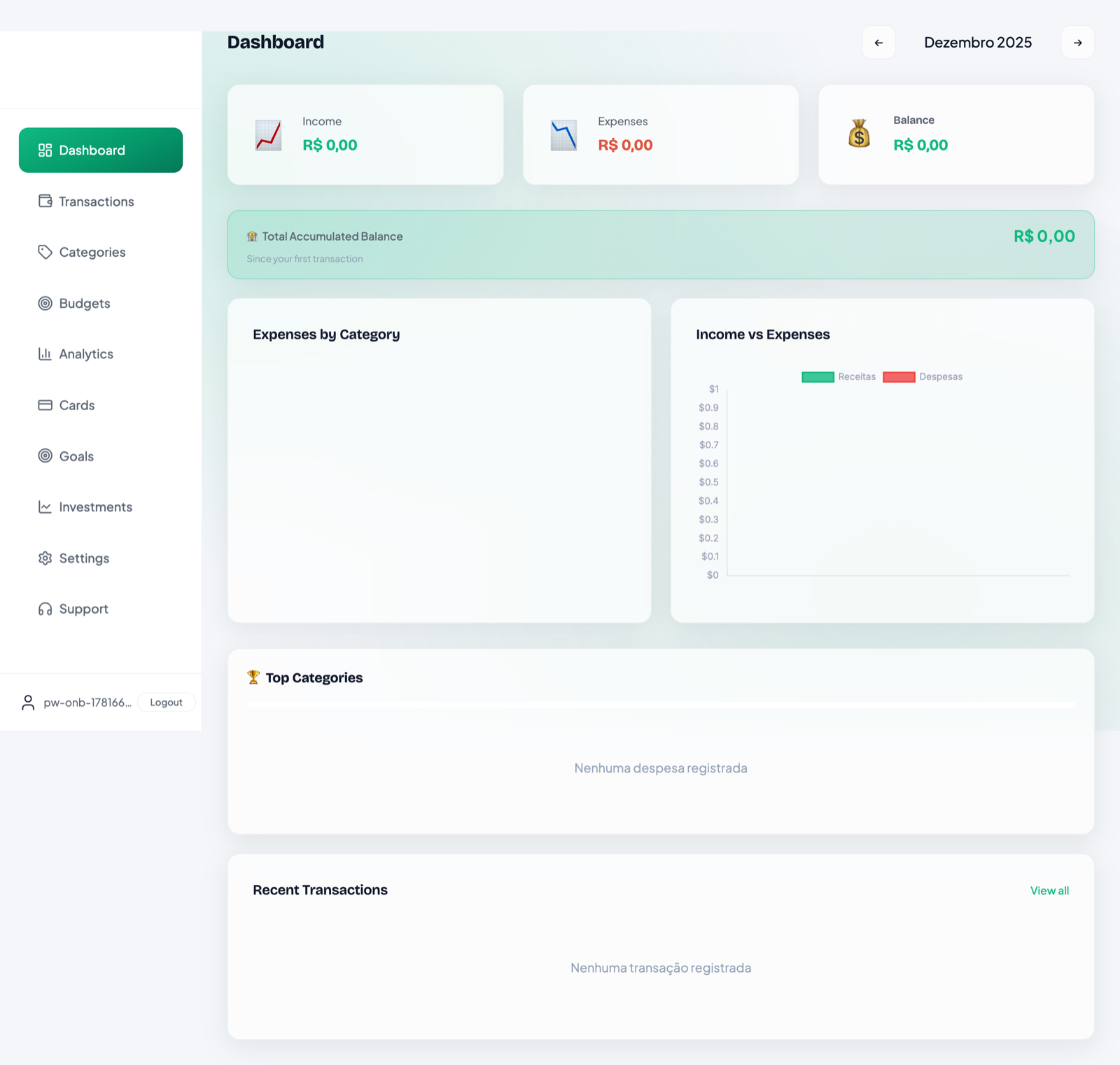The image size is (1120, 1065).
Task: Click the Expenses falling chart icon
Action: 563,136
